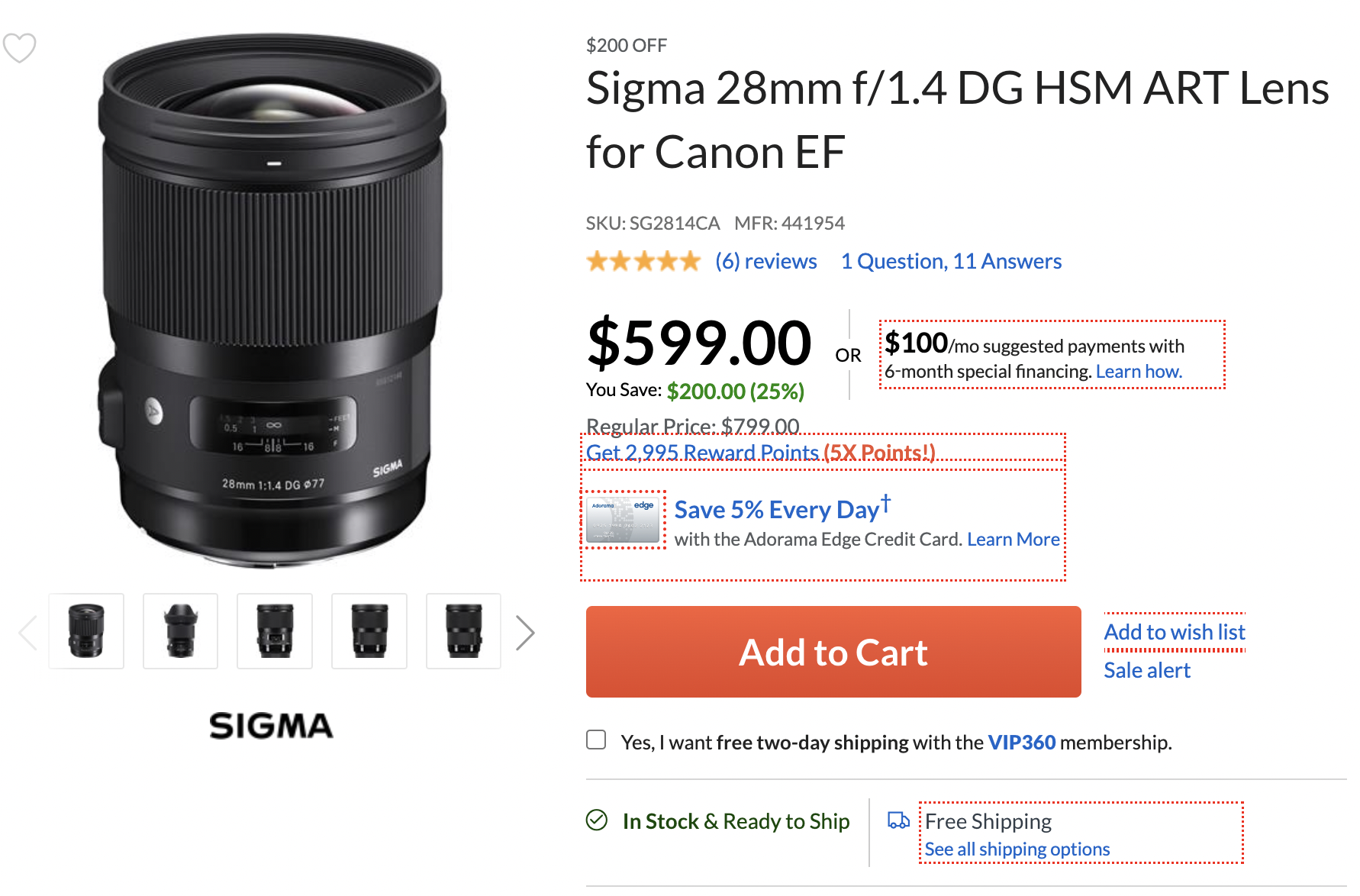The image size is (1360, 896).
Task: Click the free shipping truck icon
Action: (898, 820)
